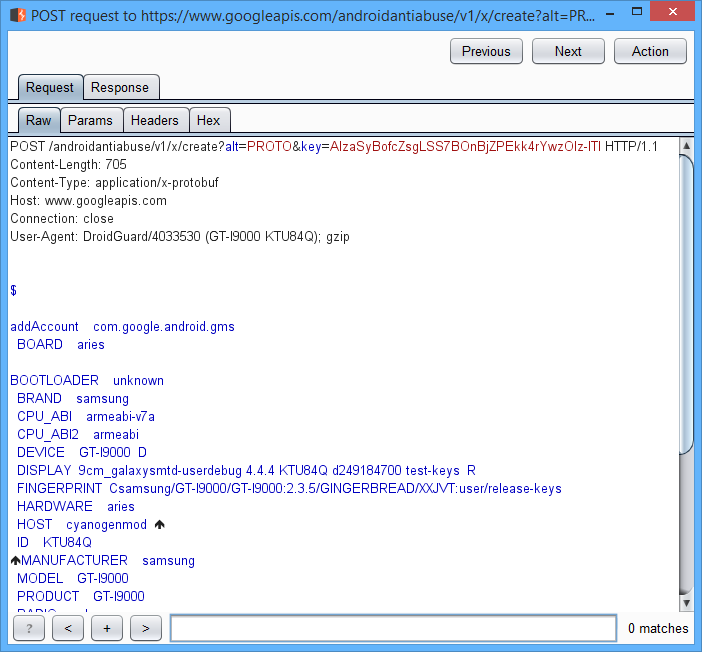The height and width of the screenshot is (652, 702).
Task: Click the CPU_ABI armeabi-v7a line
Action: coord(86,416)
